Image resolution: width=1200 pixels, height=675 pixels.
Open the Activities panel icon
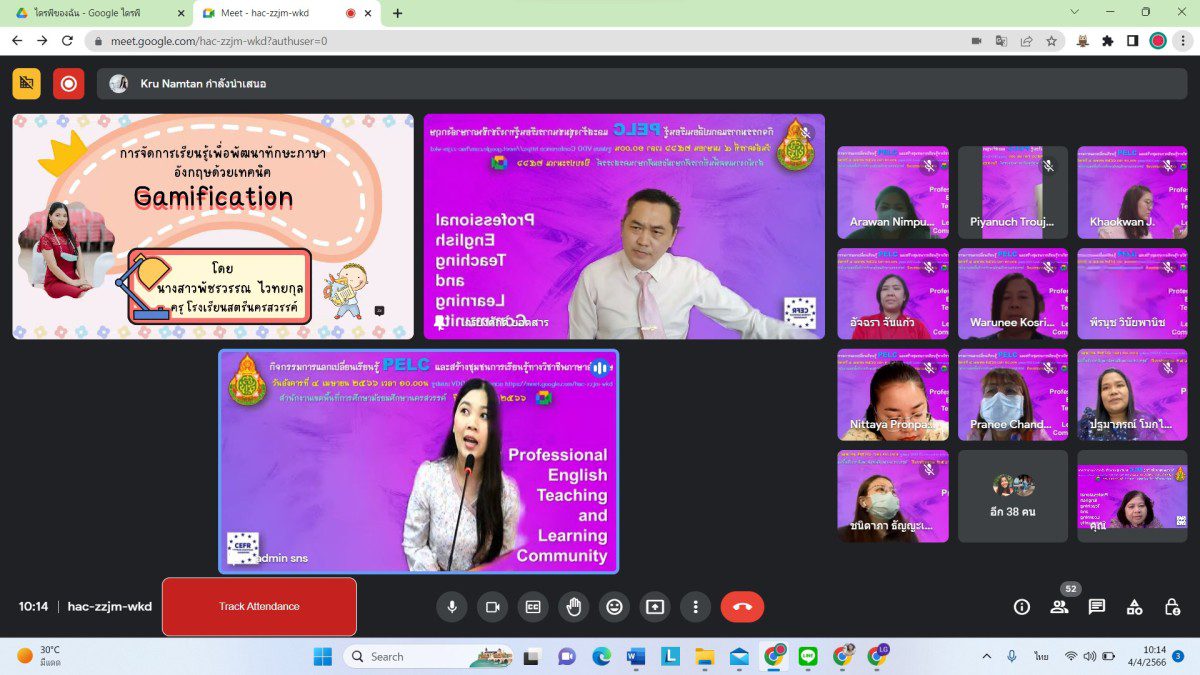[x=1134, y=606]
